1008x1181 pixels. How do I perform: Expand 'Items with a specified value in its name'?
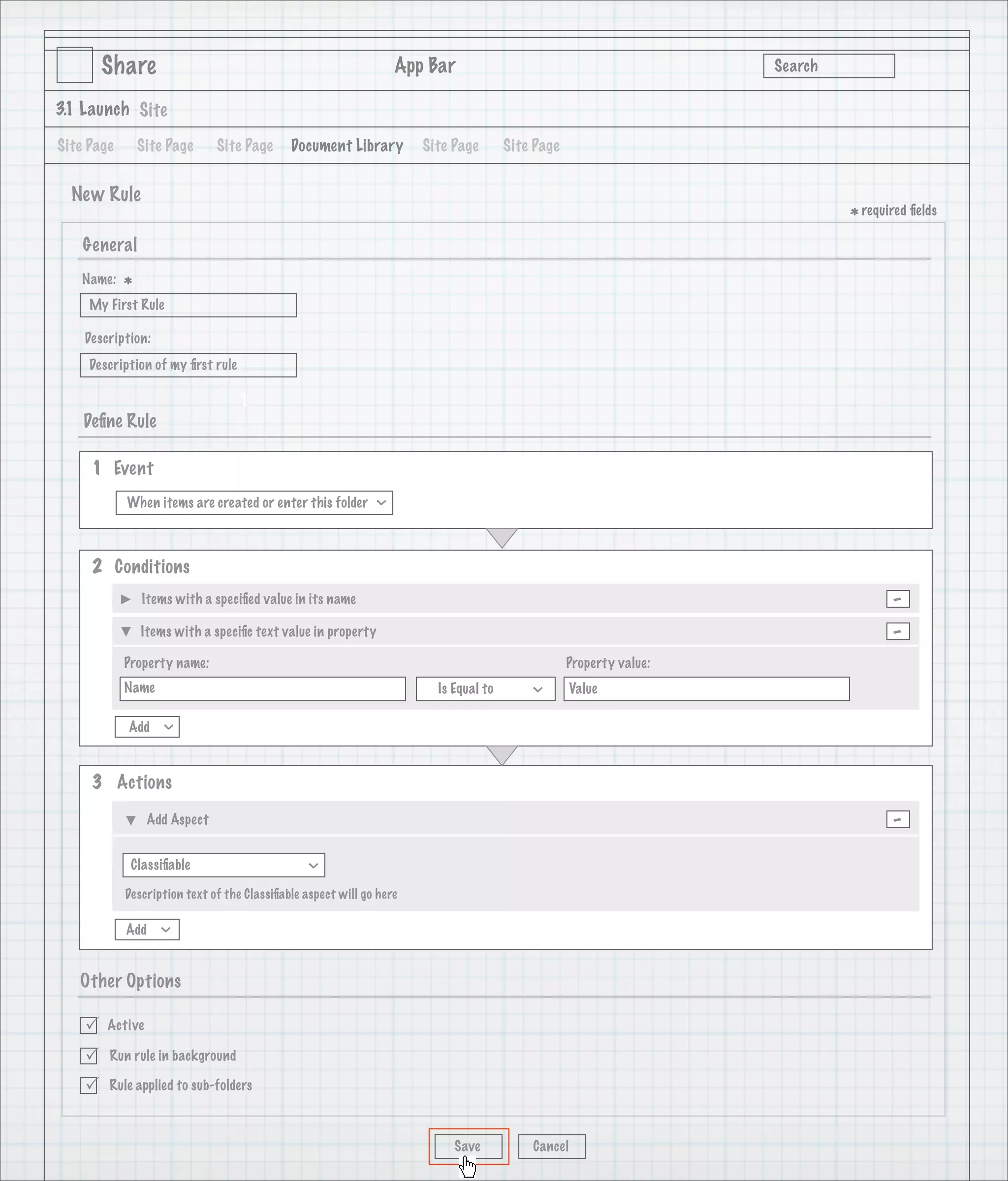coord(126,599)
